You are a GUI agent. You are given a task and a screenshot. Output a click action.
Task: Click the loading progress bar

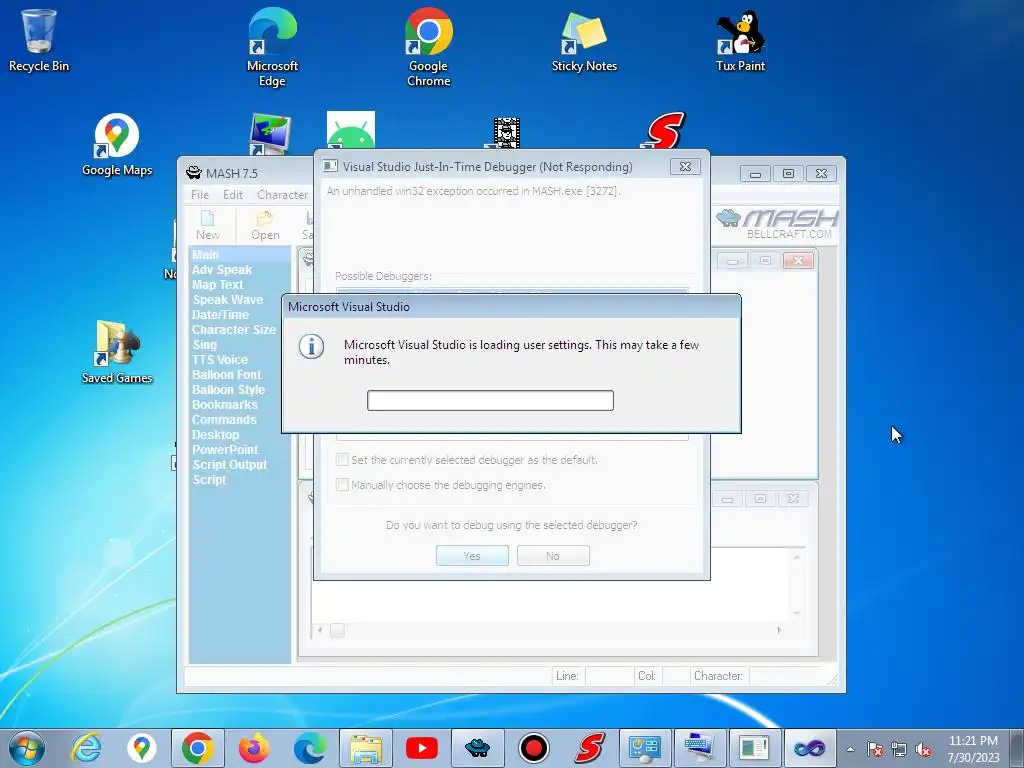click(490, 400)
